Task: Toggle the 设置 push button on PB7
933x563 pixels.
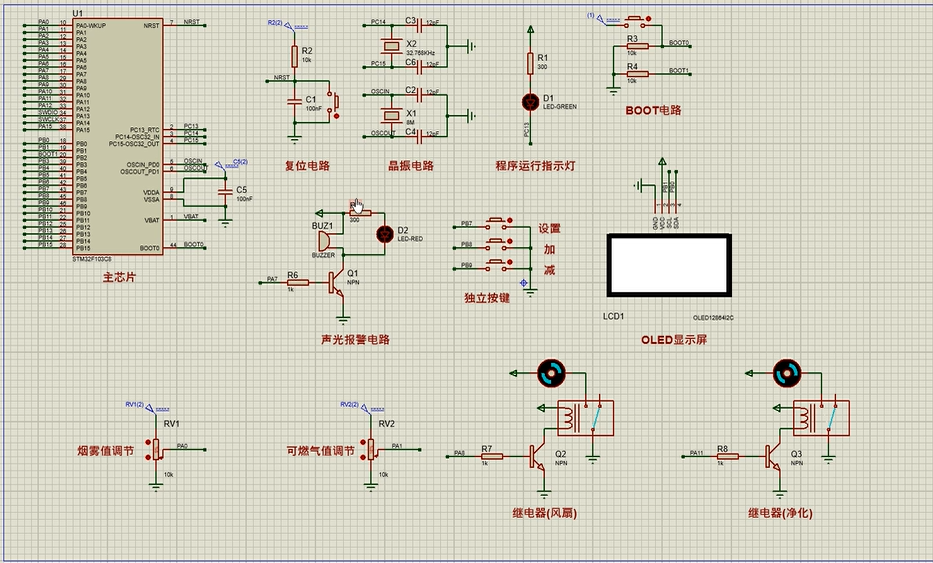Action: click(x=496, y=224)
